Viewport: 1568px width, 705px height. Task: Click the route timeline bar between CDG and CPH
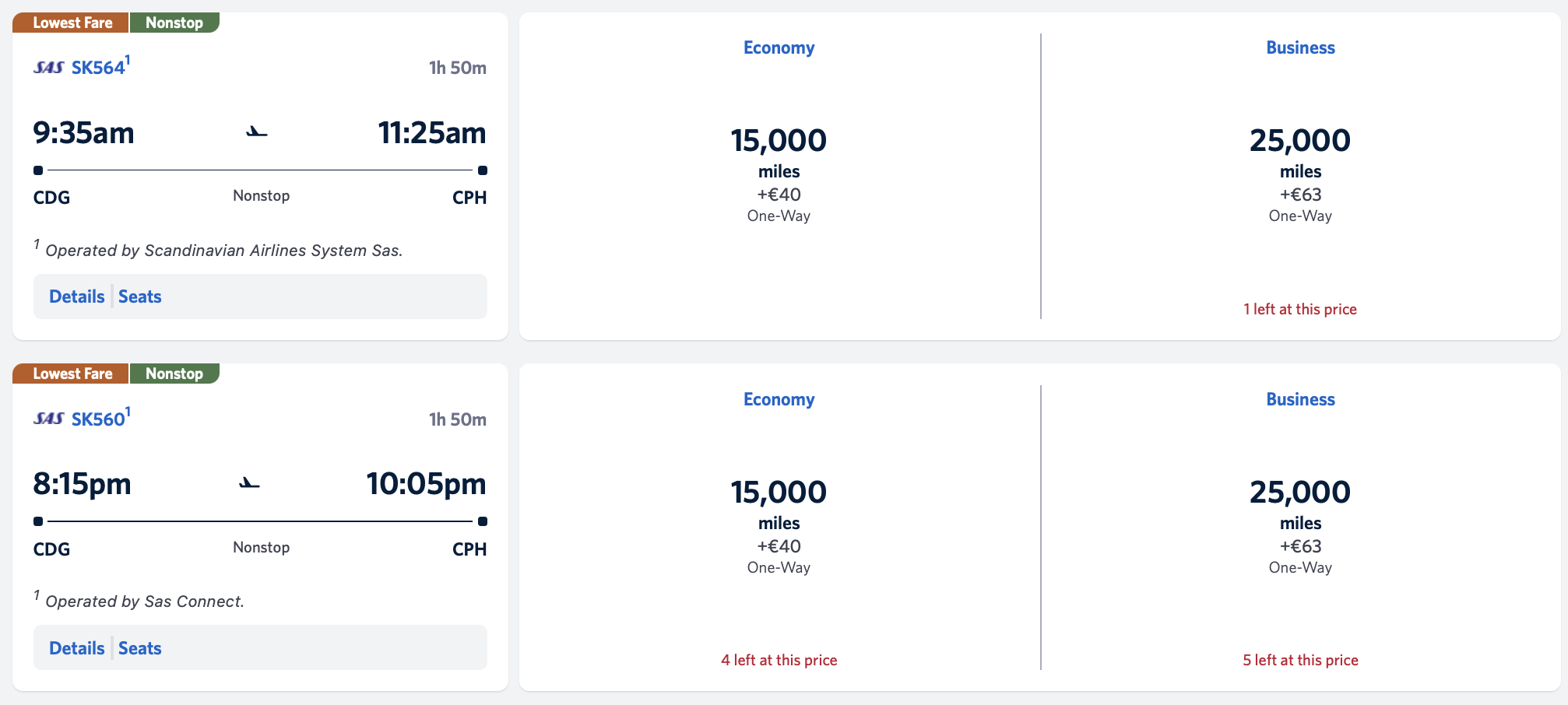[261, 170]
